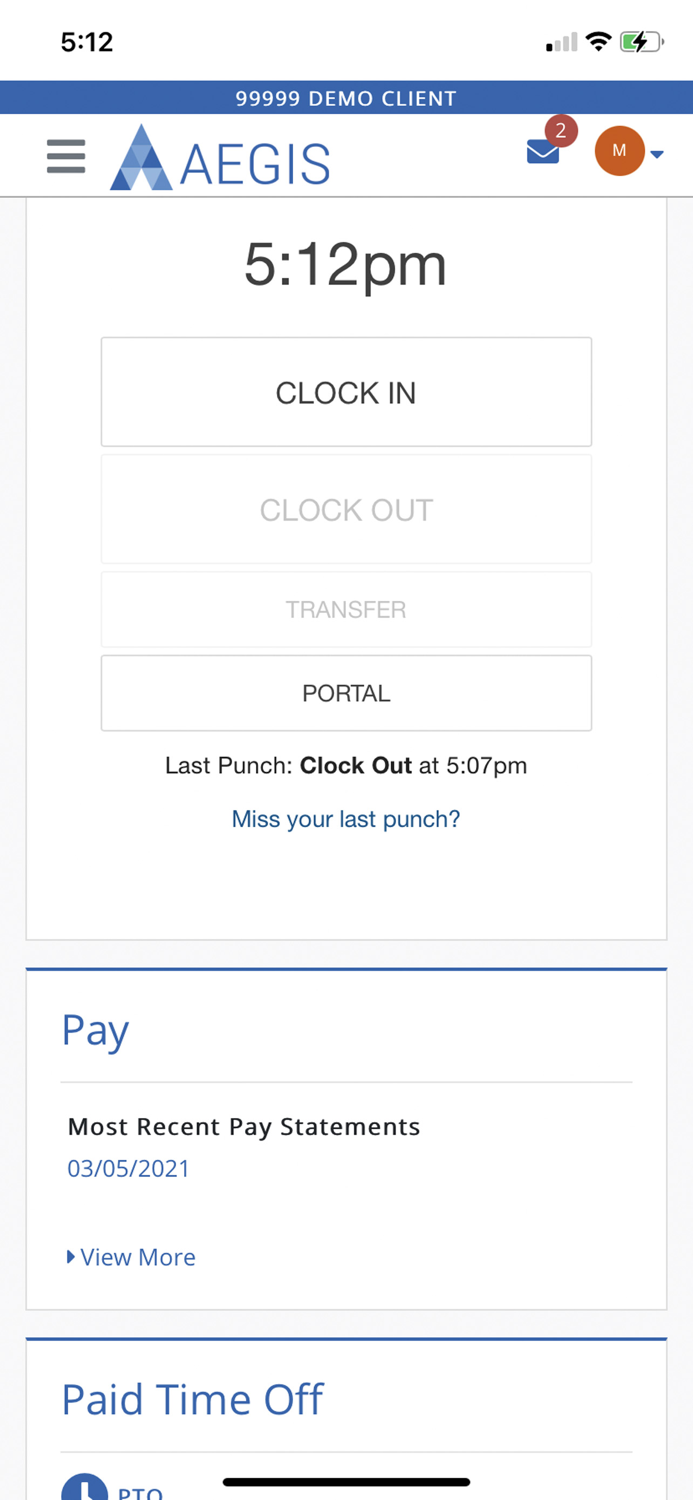Image resolution: width=693 pixels, height=1500 pixels.
Task: Expand the Paid Time Off section
Action: tap(192, 1398)
